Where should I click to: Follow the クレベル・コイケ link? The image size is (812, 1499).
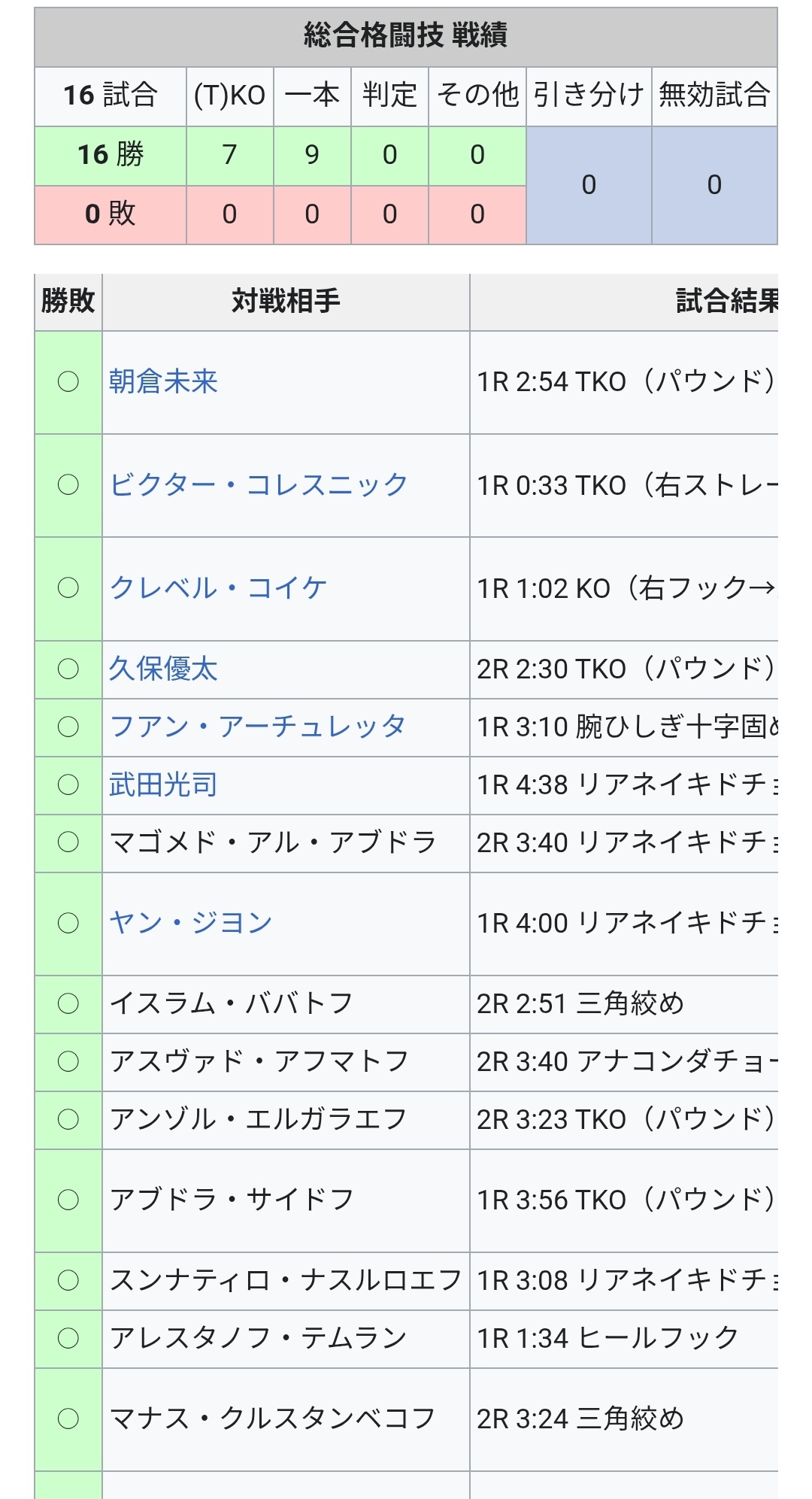coord(218,588)
